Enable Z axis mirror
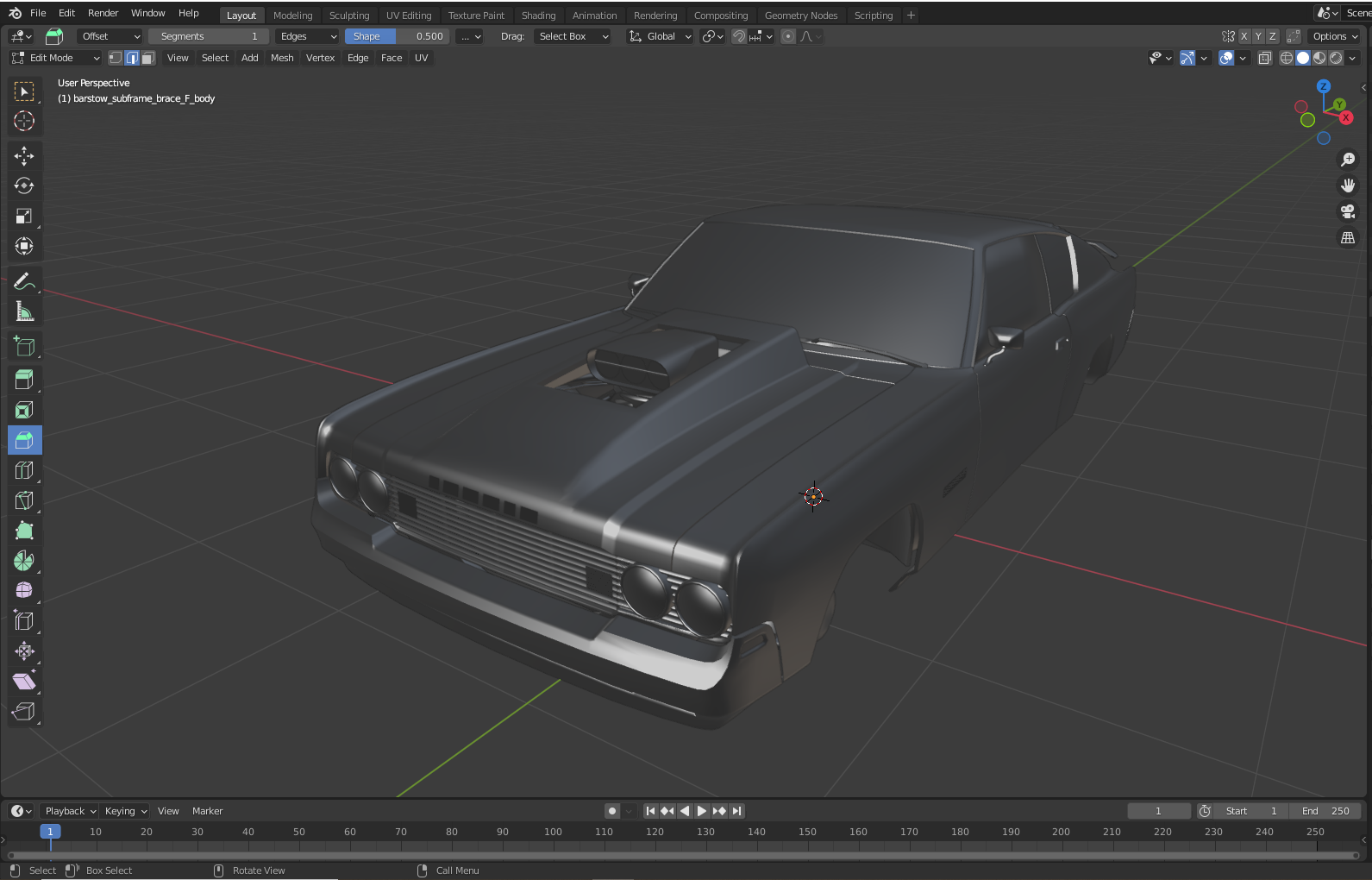The image size is (1372, 880). click(x=1272, y=36)
